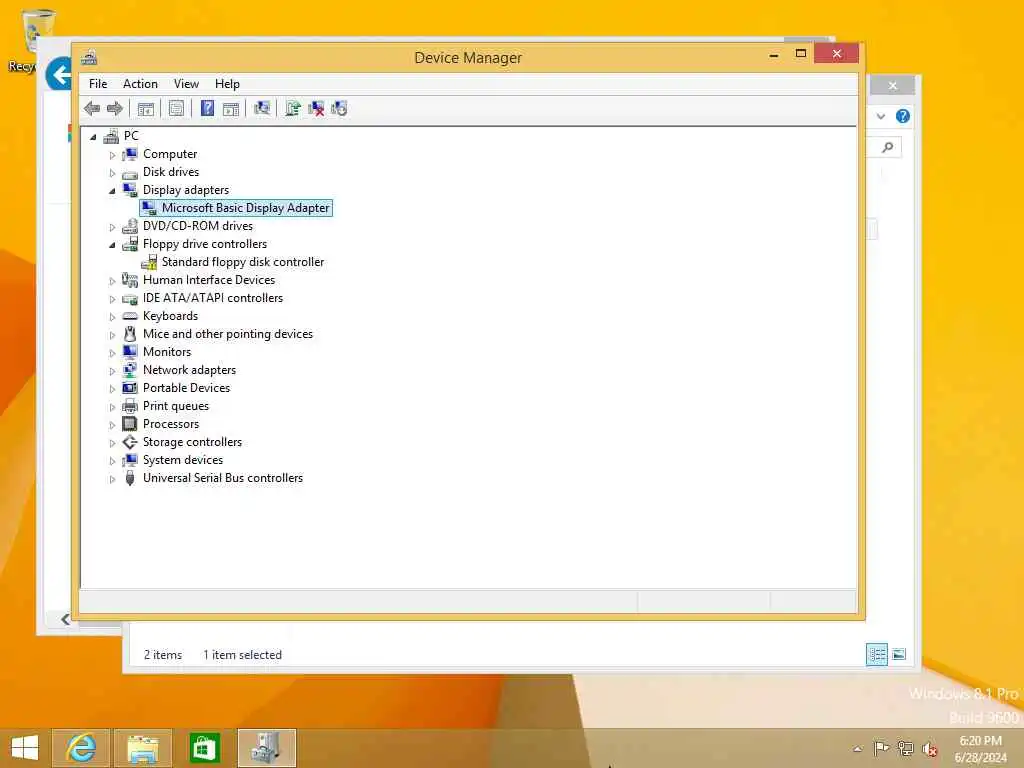Screen dimensions: 1024x768
Task: Click Uninstall device toolbar icon with red X
Action: point(316,108)
